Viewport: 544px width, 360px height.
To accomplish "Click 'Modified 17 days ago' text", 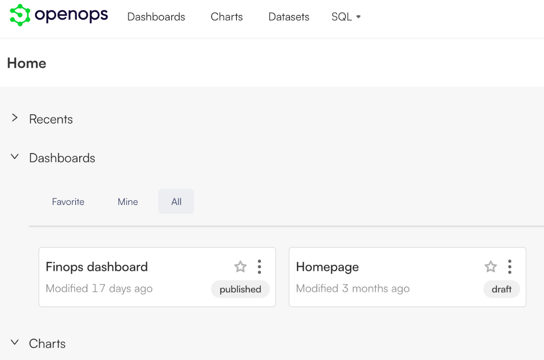I will tap(99, 288).
